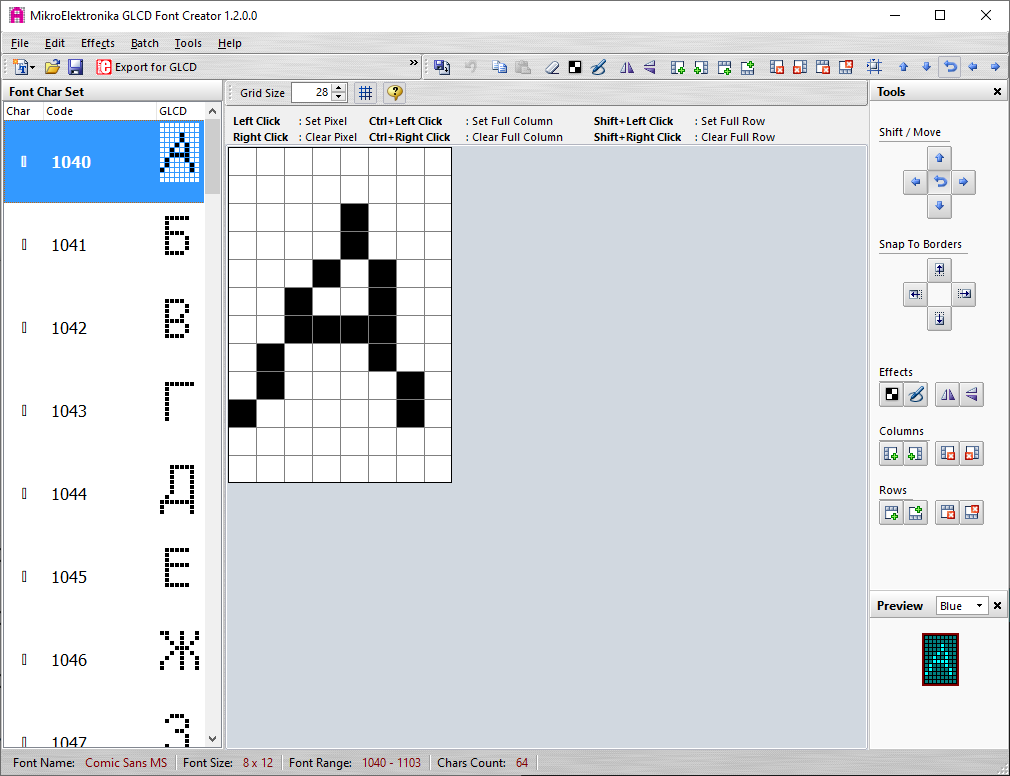Screen dimensions: 1010x776
Task: Open the Effects menu
Action: tap(98, 43)
